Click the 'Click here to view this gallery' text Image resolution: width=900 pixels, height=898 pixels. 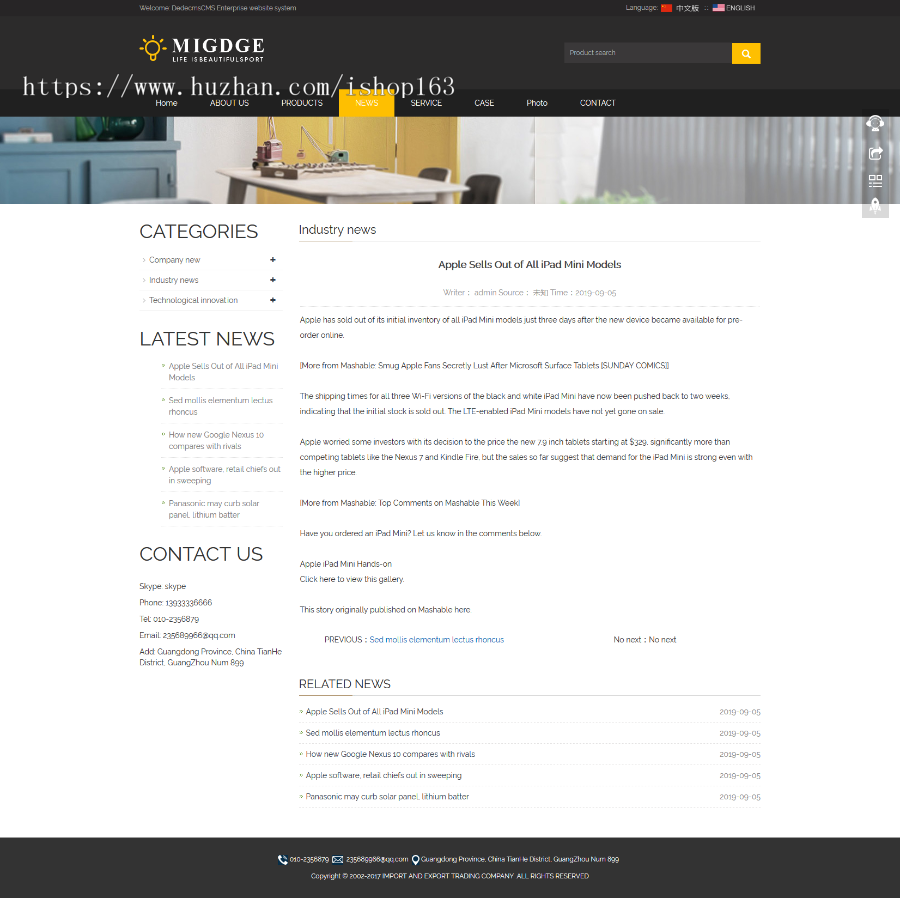coord(351,580)
